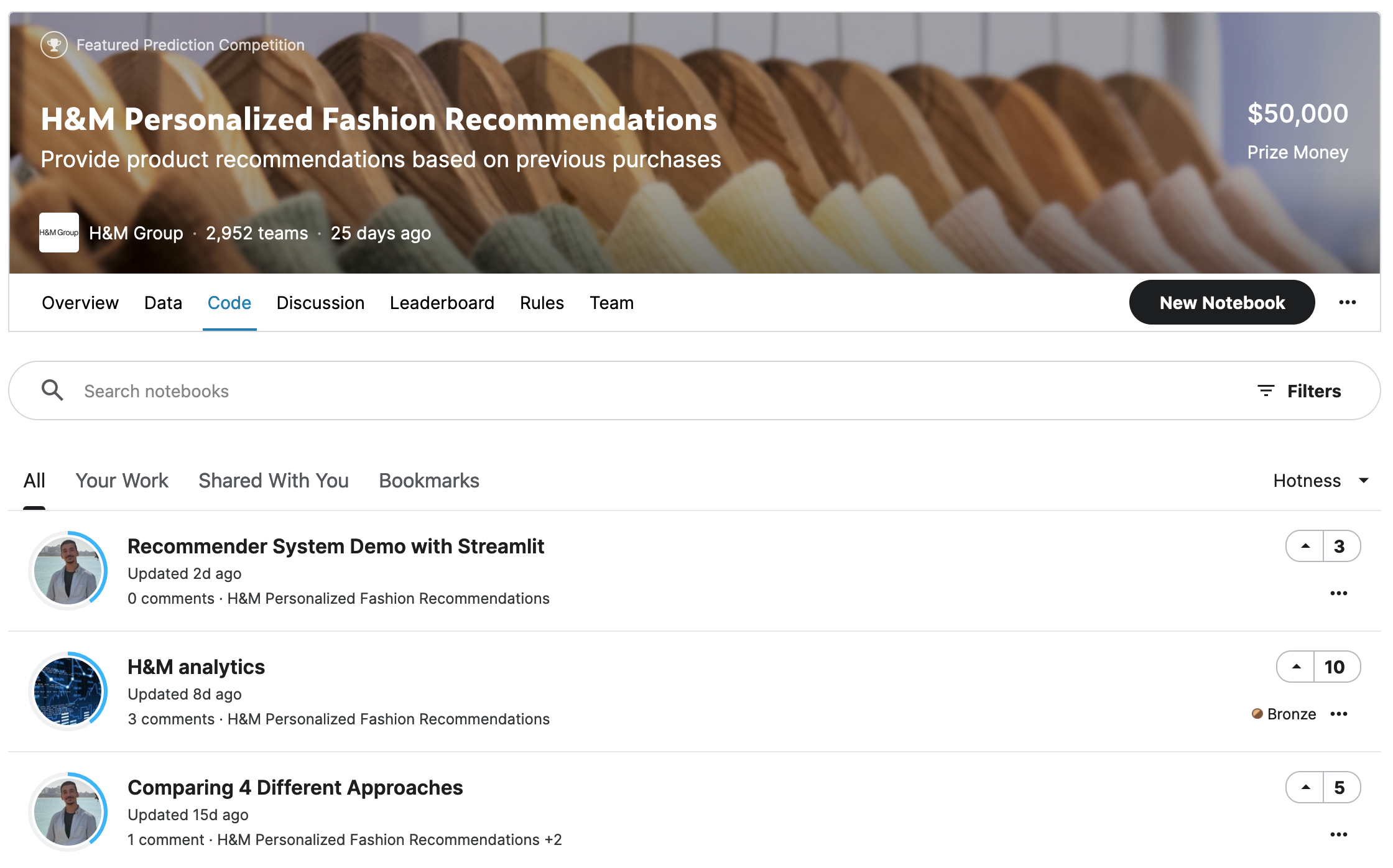Open the H&M analytics notebook title
The width and height of the screenshot is (1393, 868).
pos(196,667)
